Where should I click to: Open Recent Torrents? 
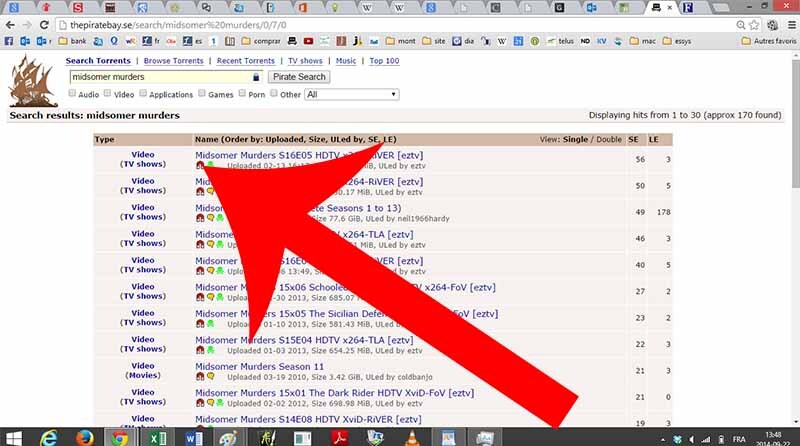[245, 61]
